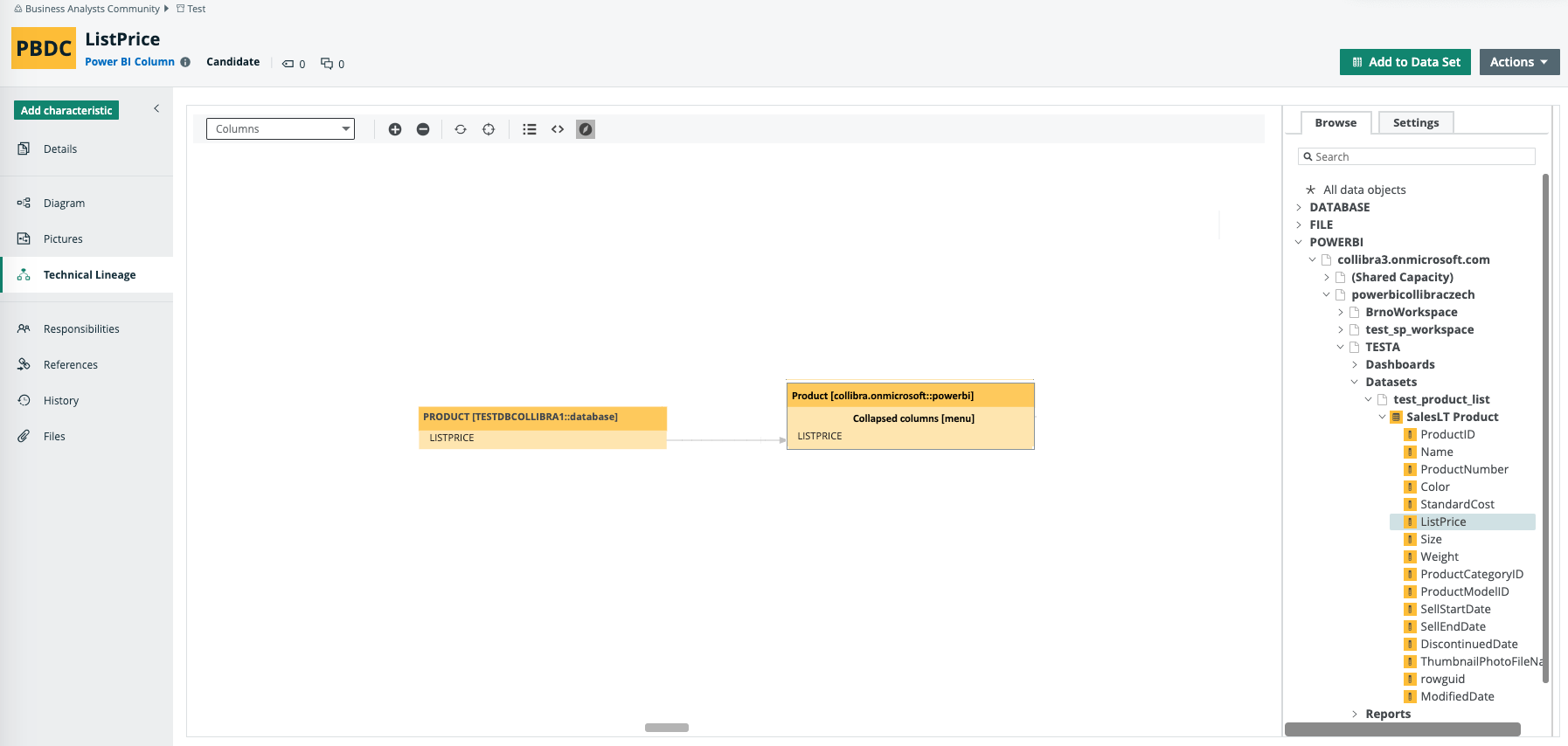The width and height of the screenshot is (1568, 746).
Task: Click the zoom out minus icon
Action: point(423,129)
